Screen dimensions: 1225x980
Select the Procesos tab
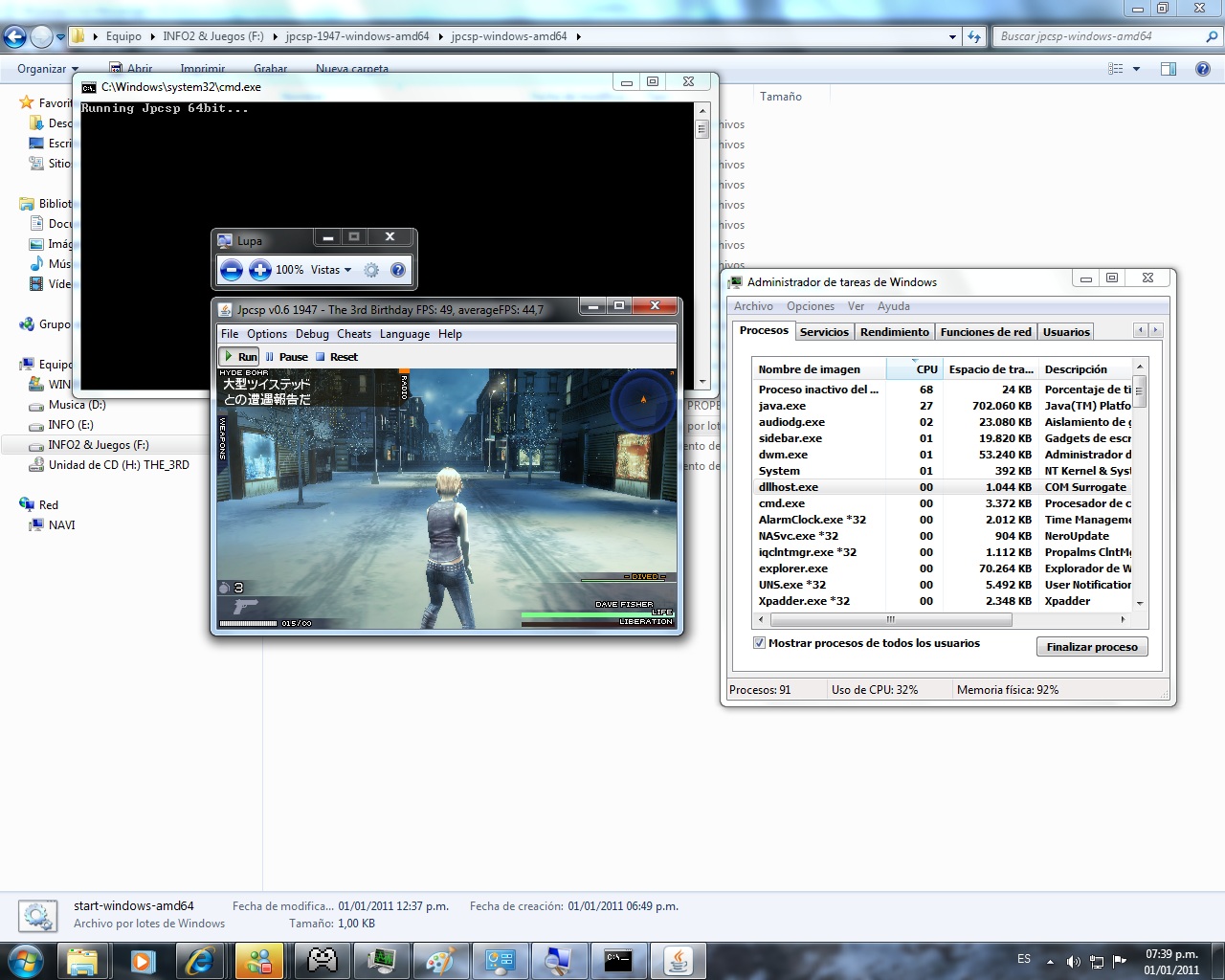tap(764, 330)
